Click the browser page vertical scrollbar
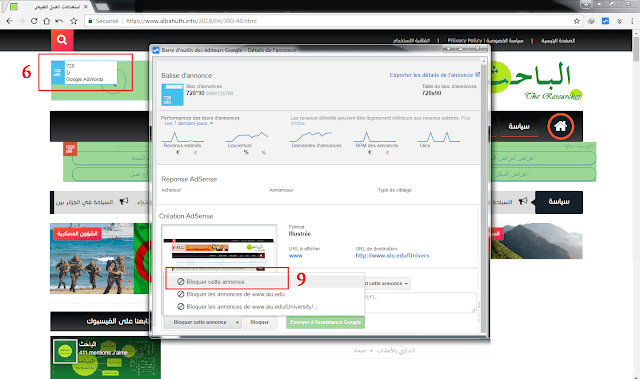640x379 pixels. click(636, 204)
